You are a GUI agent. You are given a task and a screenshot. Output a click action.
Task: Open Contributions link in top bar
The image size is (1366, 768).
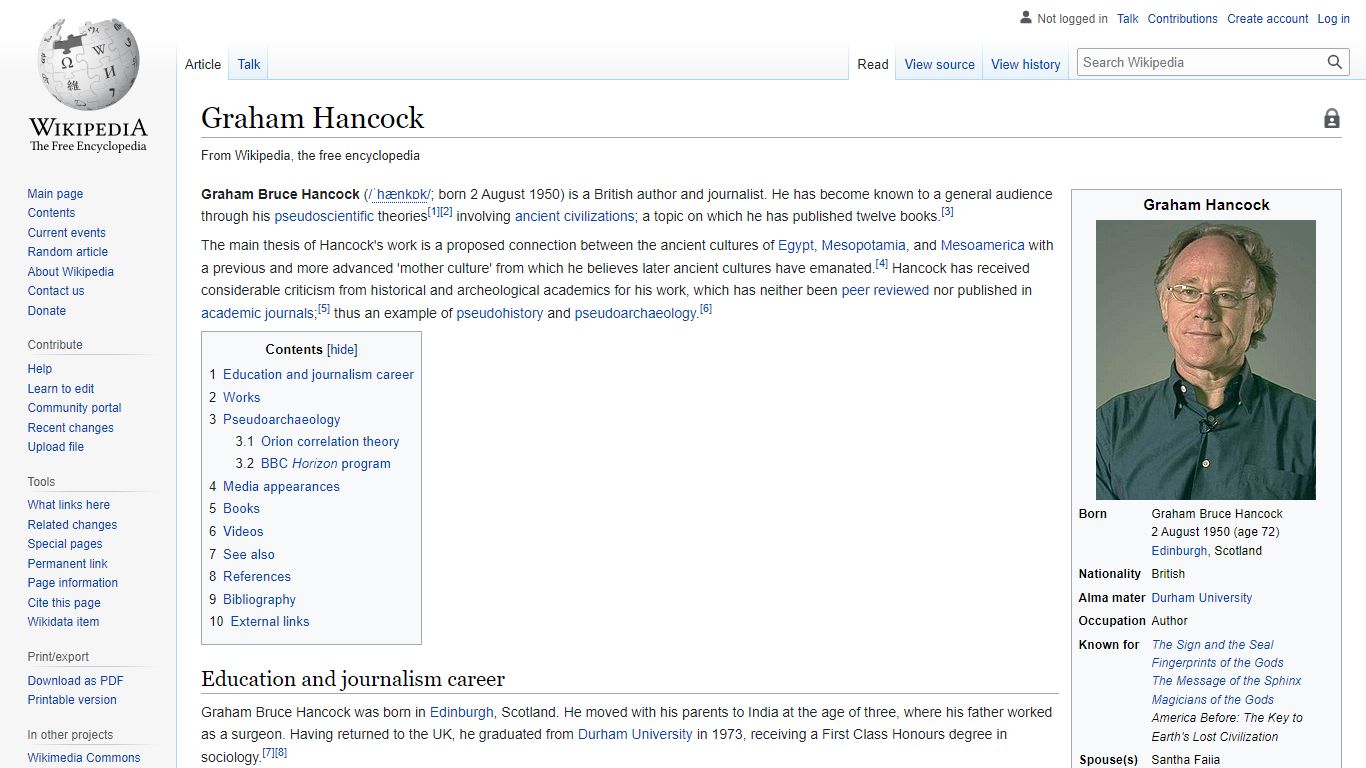coord(1182,19)
